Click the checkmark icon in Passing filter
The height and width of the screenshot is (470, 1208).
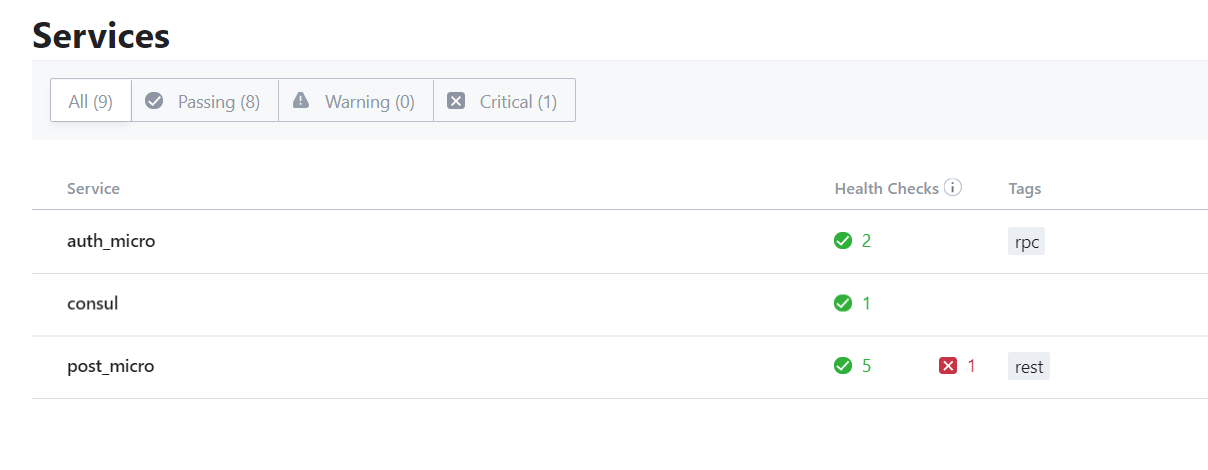pos(154,101)
